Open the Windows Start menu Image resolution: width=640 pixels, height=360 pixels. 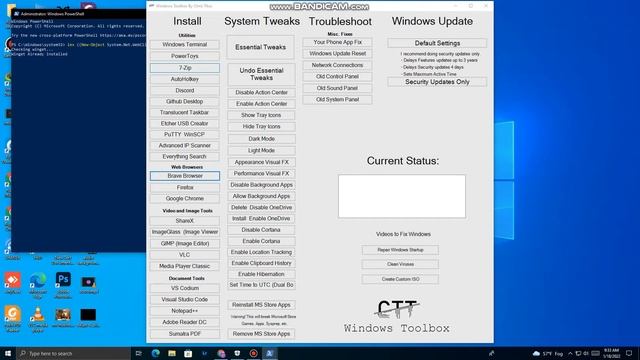click(x=8, y=353)
